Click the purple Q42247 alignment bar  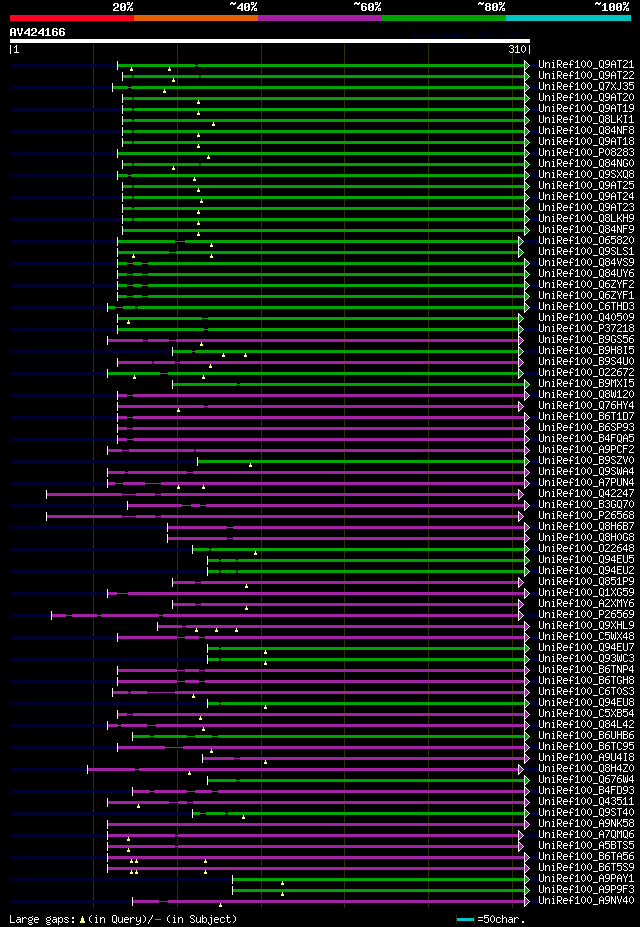click(282, 494)
